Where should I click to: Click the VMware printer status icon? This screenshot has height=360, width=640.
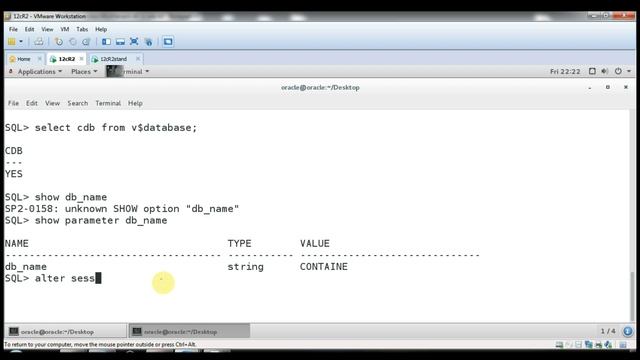598,345
